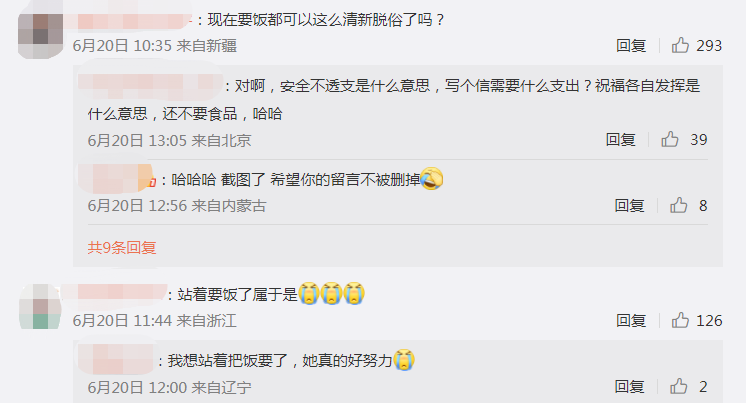Click the crying emoji after 好努力
746x403 pixels.
click(x=404, y=360)
